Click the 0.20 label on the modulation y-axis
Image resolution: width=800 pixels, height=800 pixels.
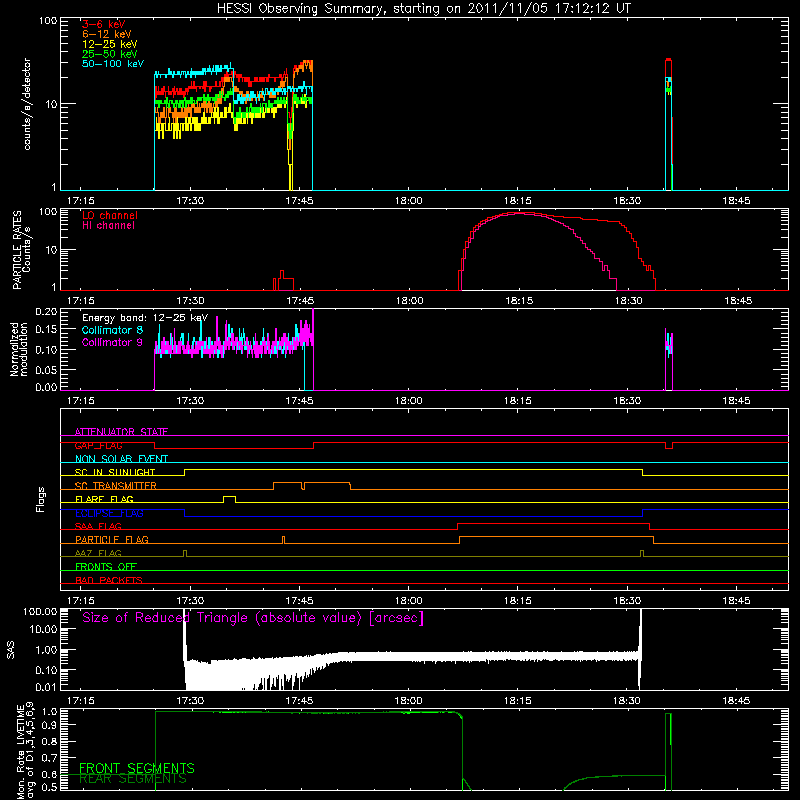[46, 312]
